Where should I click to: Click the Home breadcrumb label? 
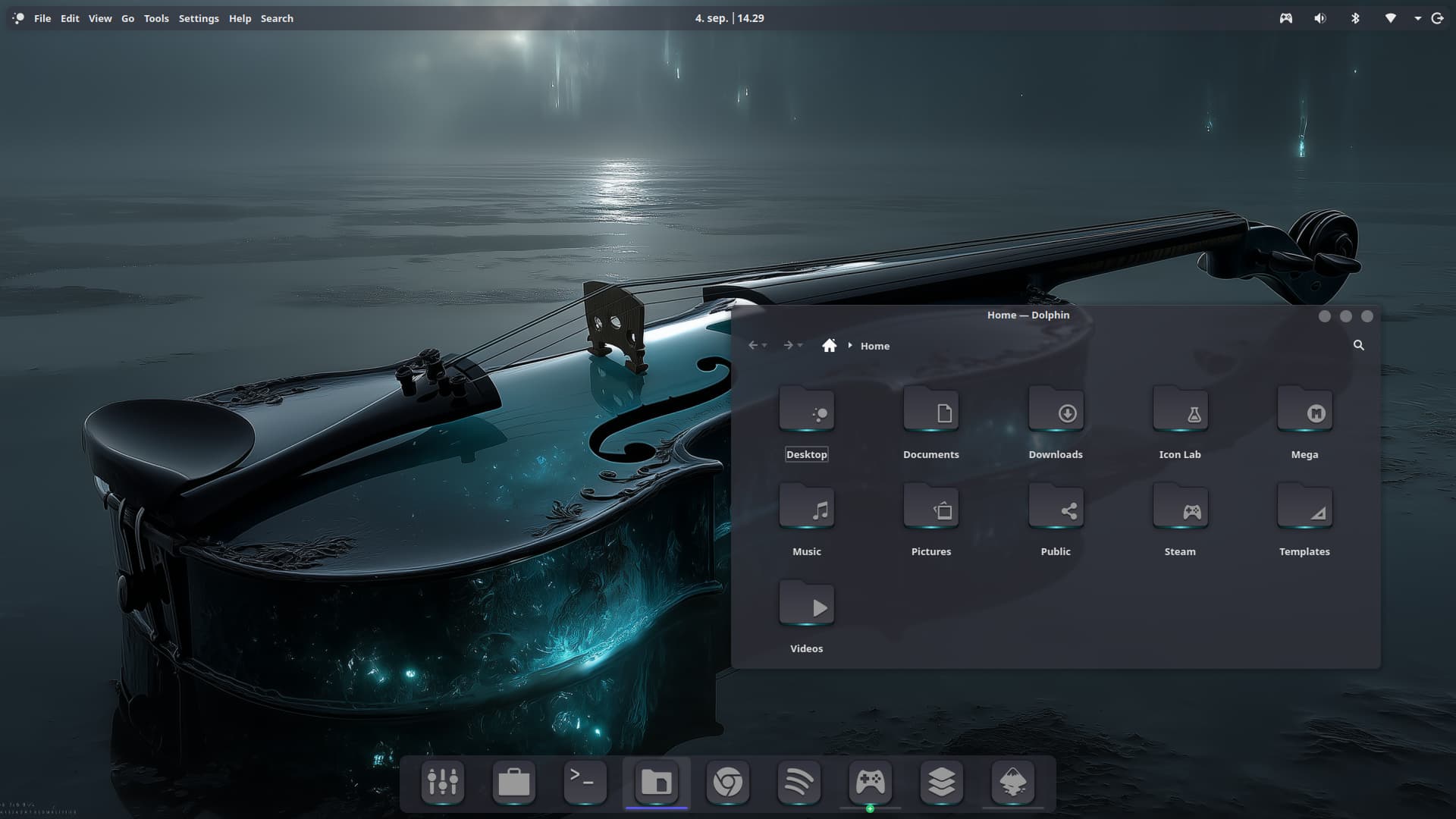pos(874,346)
